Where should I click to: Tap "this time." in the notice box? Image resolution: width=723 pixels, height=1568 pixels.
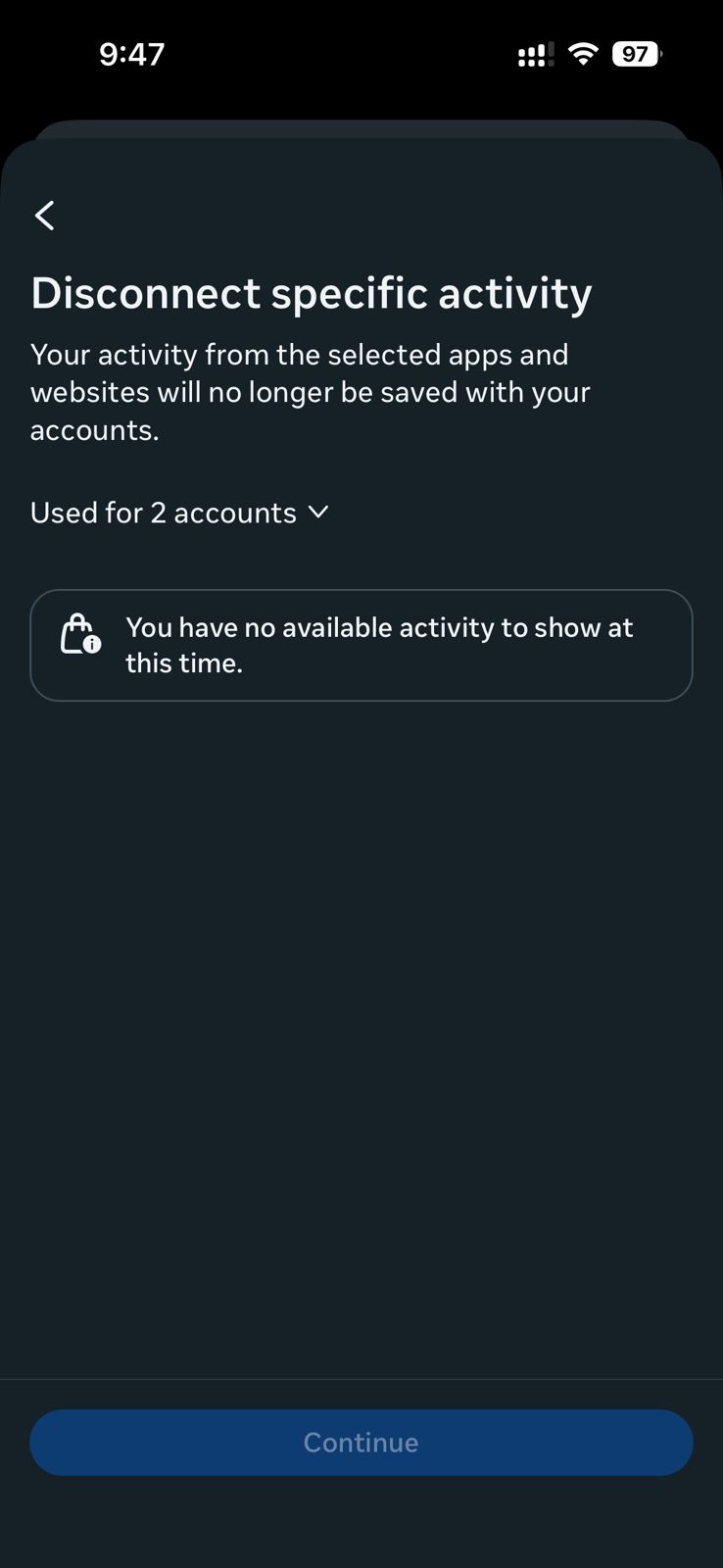click(x=184, y=663)
